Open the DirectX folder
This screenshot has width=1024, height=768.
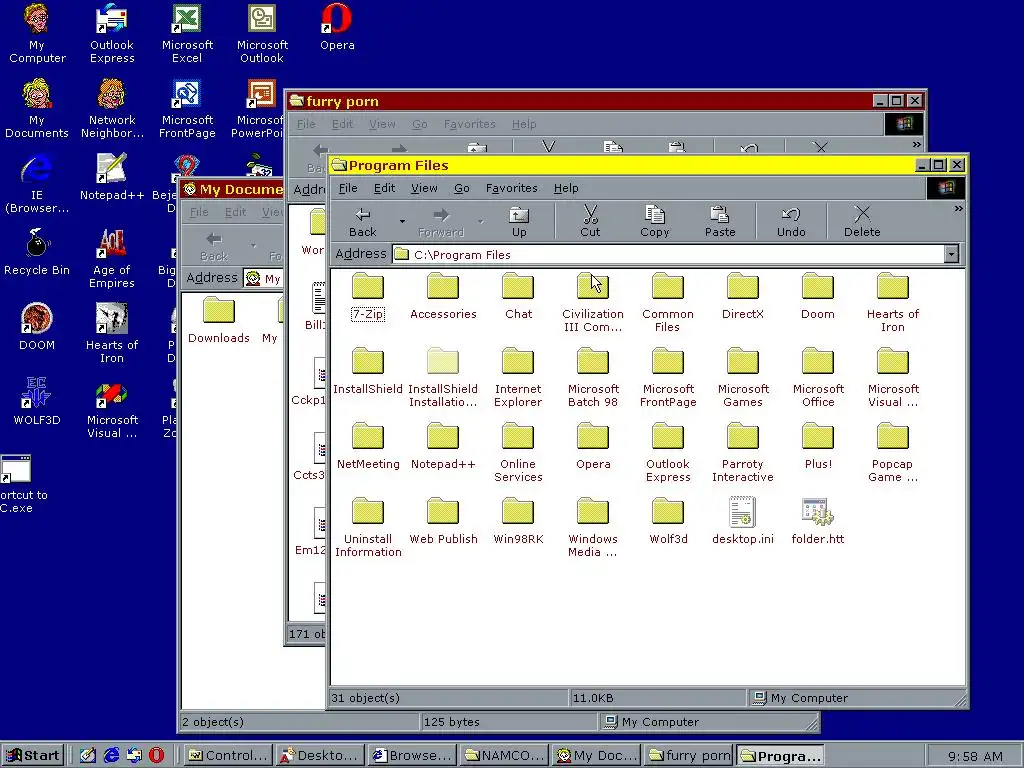point(743,297)
